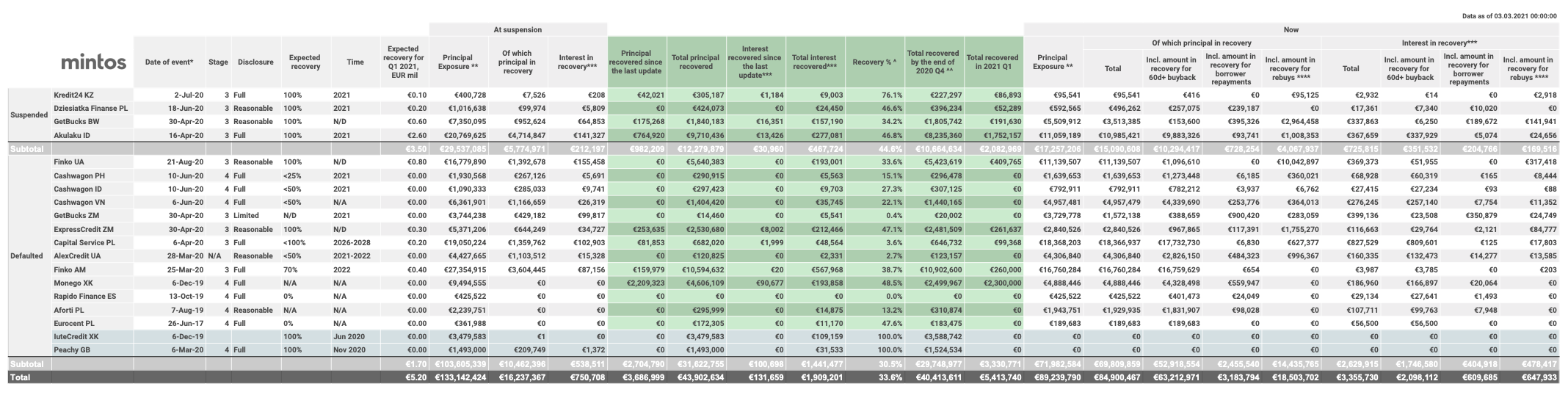Screen dimensions: 1568x395
Task: Click the 'Aforti PL' row name
Action: tap(69, 310)
